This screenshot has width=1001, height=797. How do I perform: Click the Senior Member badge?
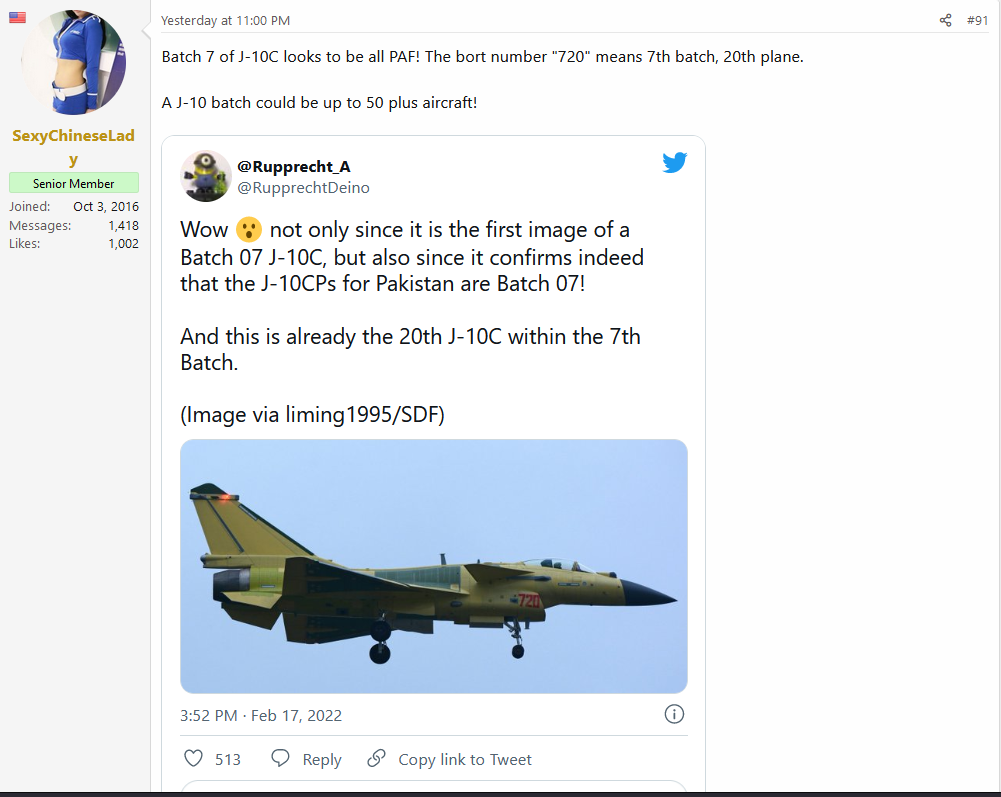pyautogui.click(x=73, y=183)
